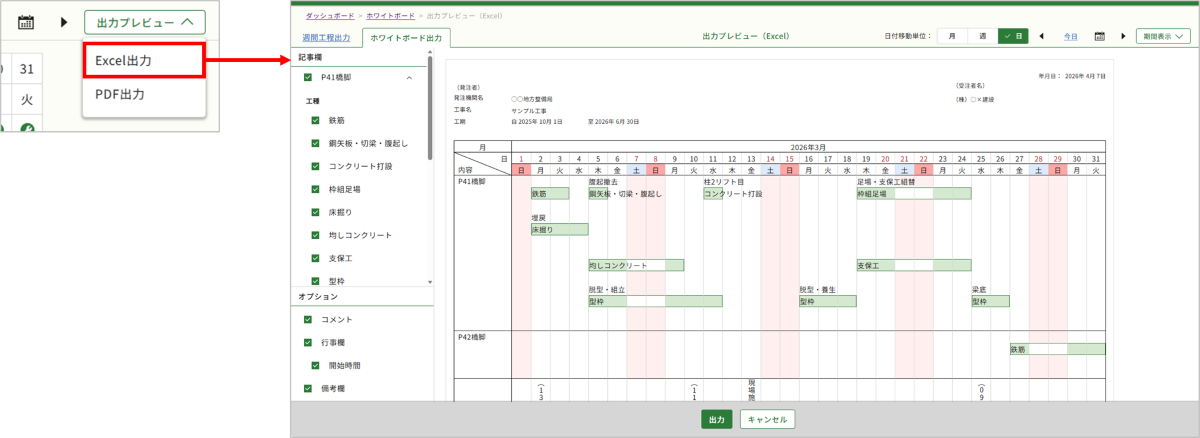
Task: Advance date with right arrow in preview header
Action: [1123, 36]
